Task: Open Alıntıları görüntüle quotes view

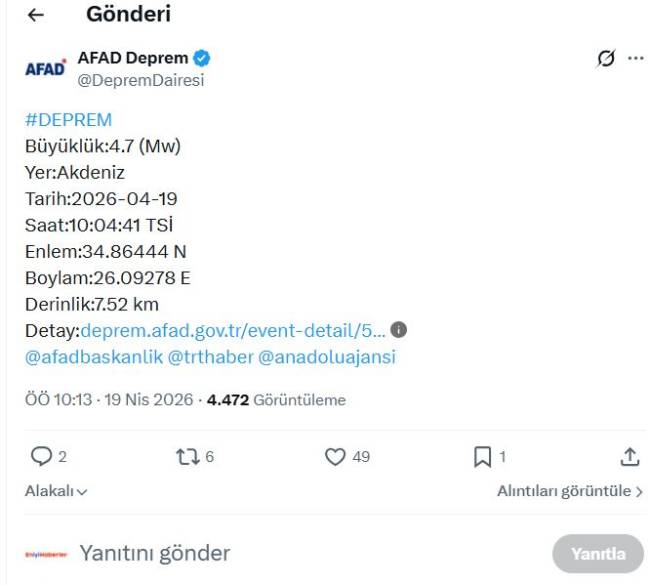Action: [x=569, y=491]
